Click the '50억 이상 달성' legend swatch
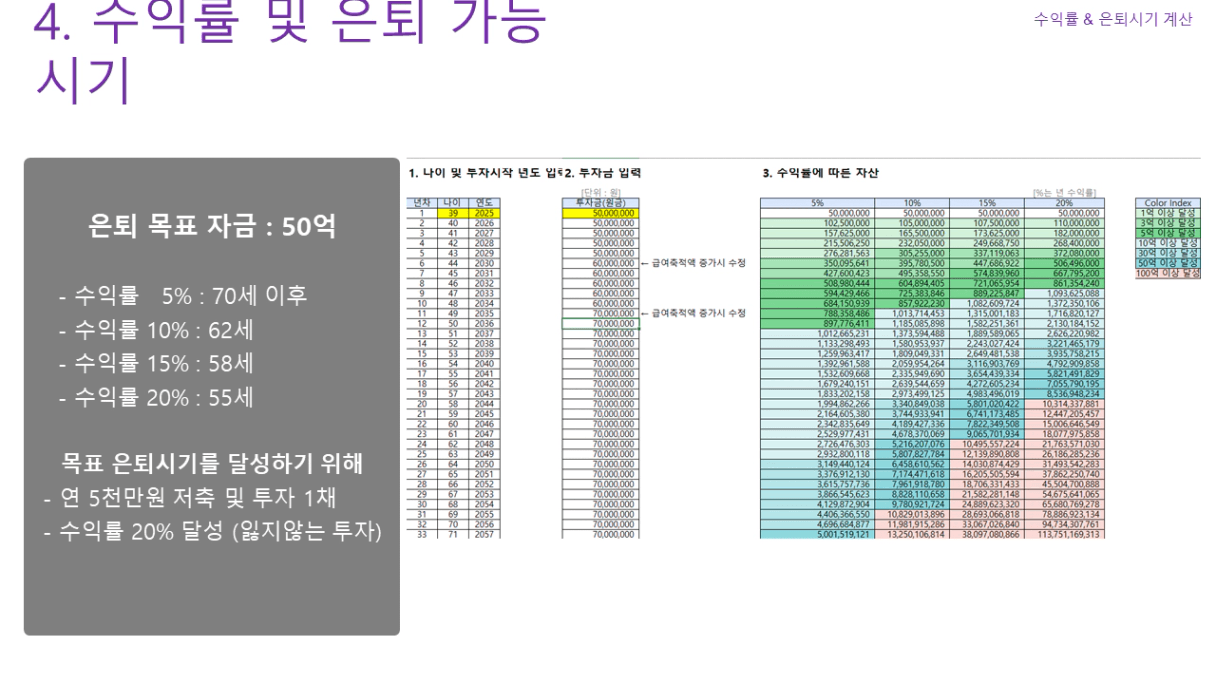 (x=1166, y=263)
